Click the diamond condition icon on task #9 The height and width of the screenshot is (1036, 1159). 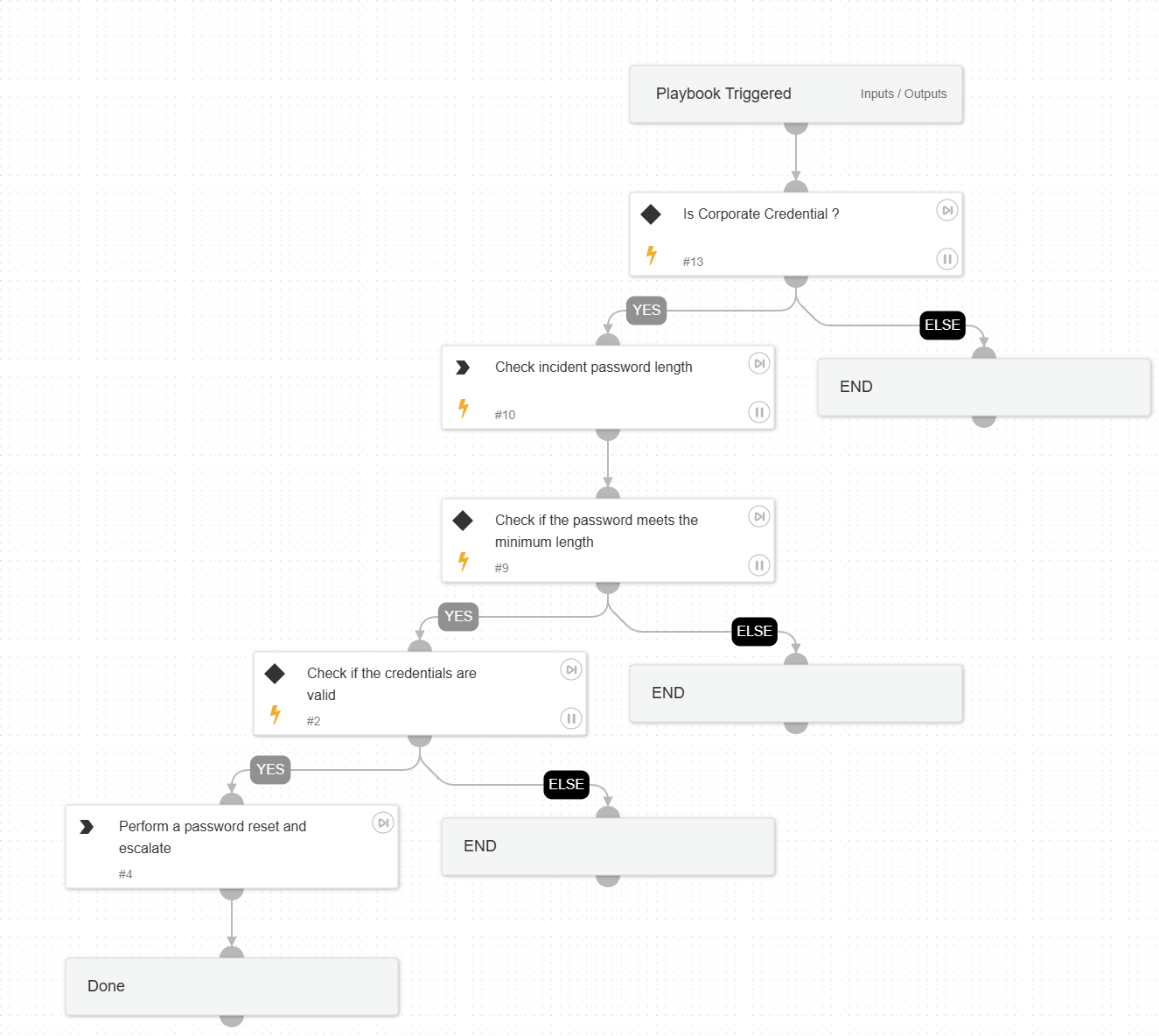(x=463, y=521)
